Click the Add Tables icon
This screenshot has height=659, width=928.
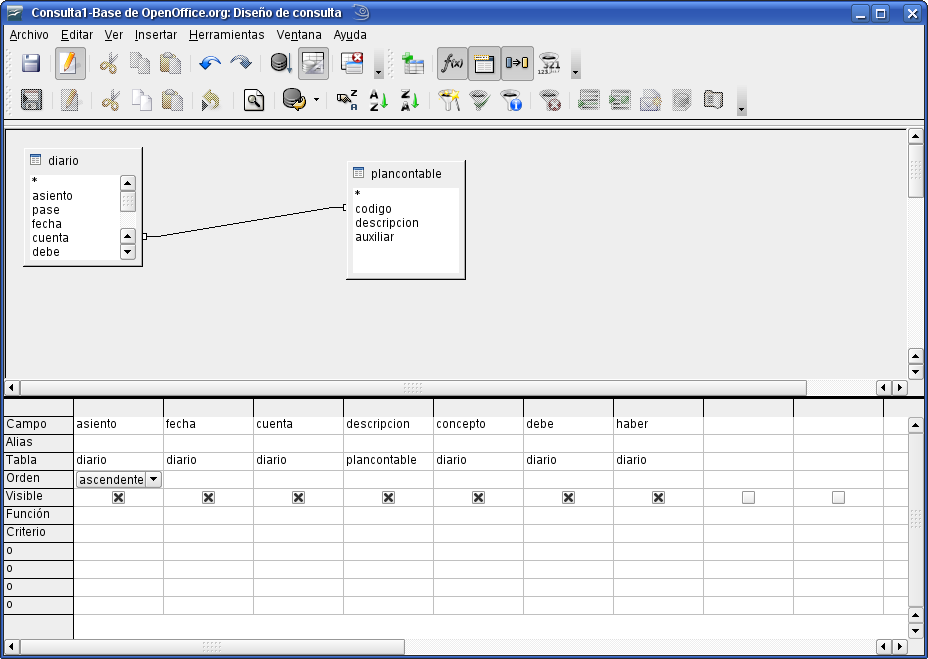pyautogui.click(x=413, y=63)
